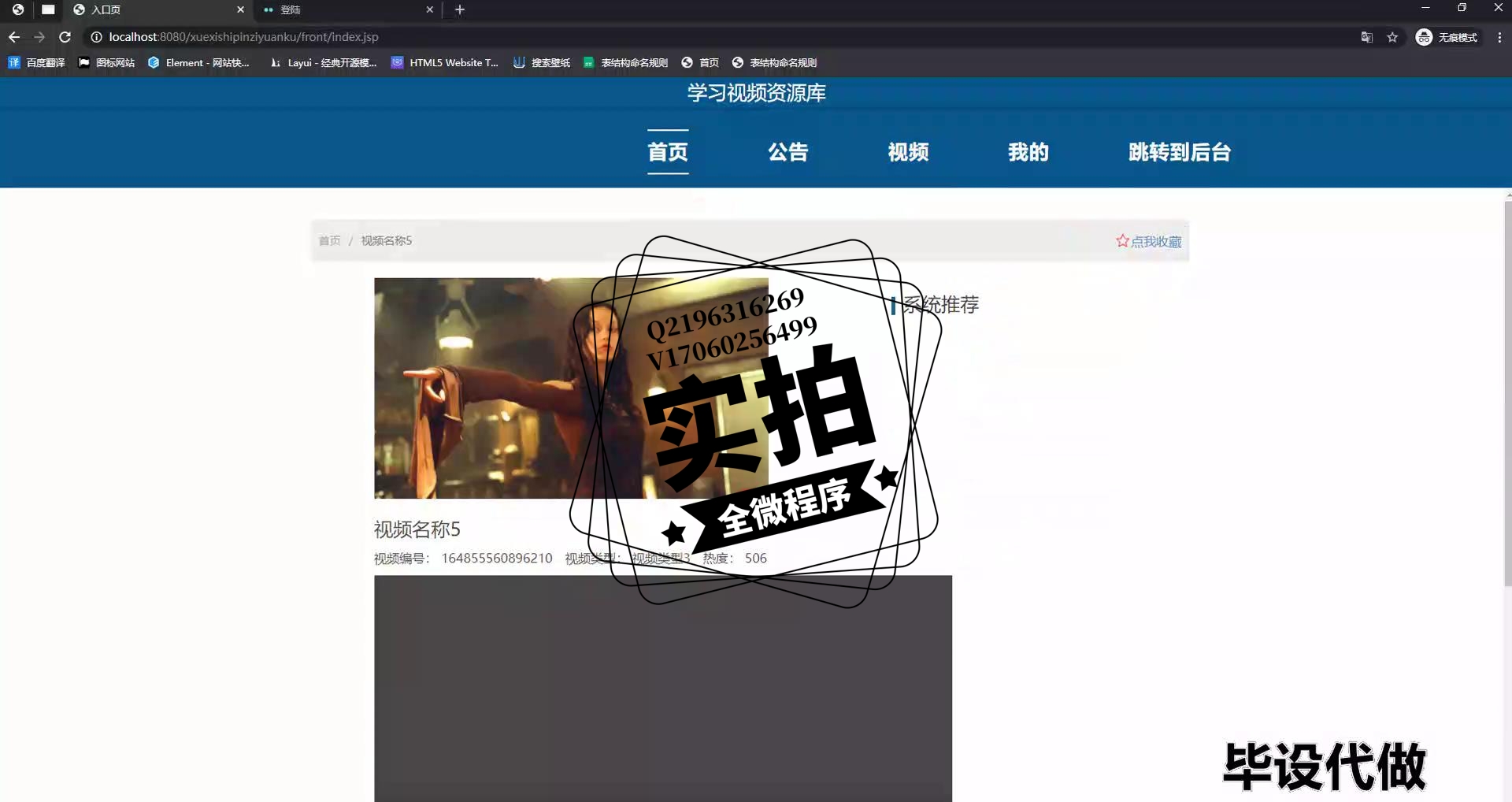The width and height of the screenshot is (1512, 802).
Task: Open the last 表结构命名规则 bookmark with globe icon
Action: point(774,62)
